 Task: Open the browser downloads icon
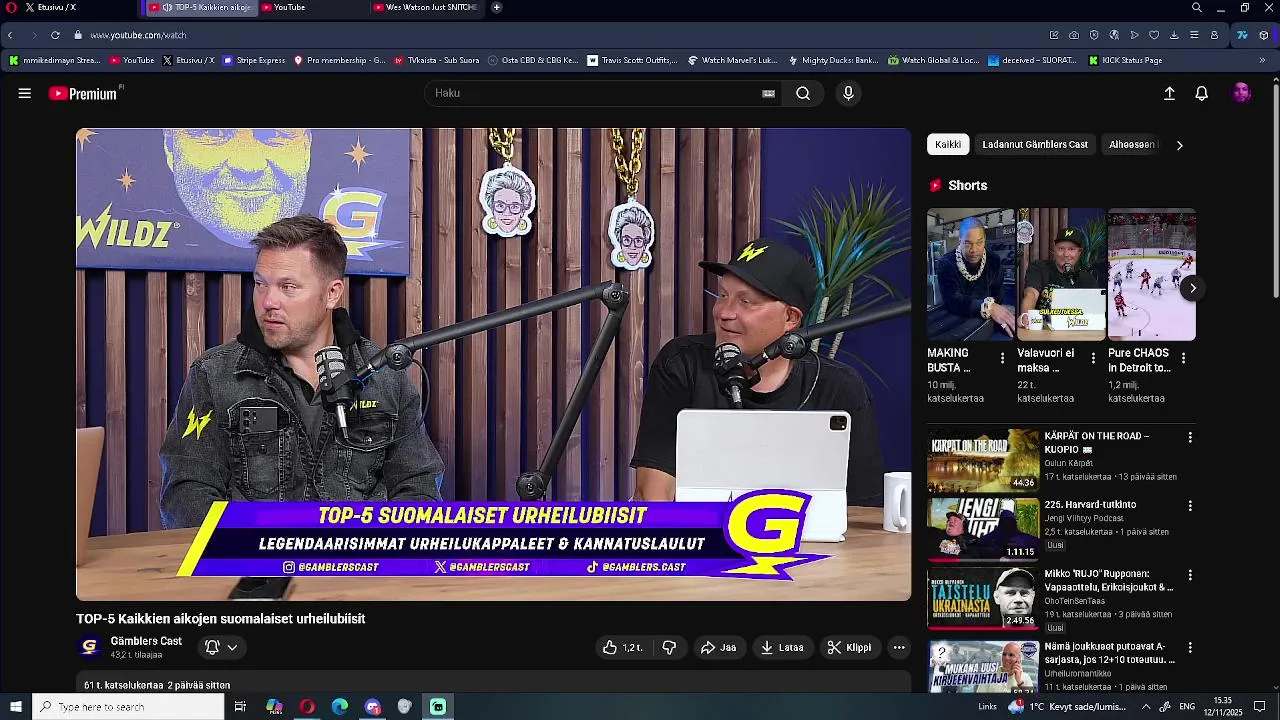click(x=1174, y=35)
